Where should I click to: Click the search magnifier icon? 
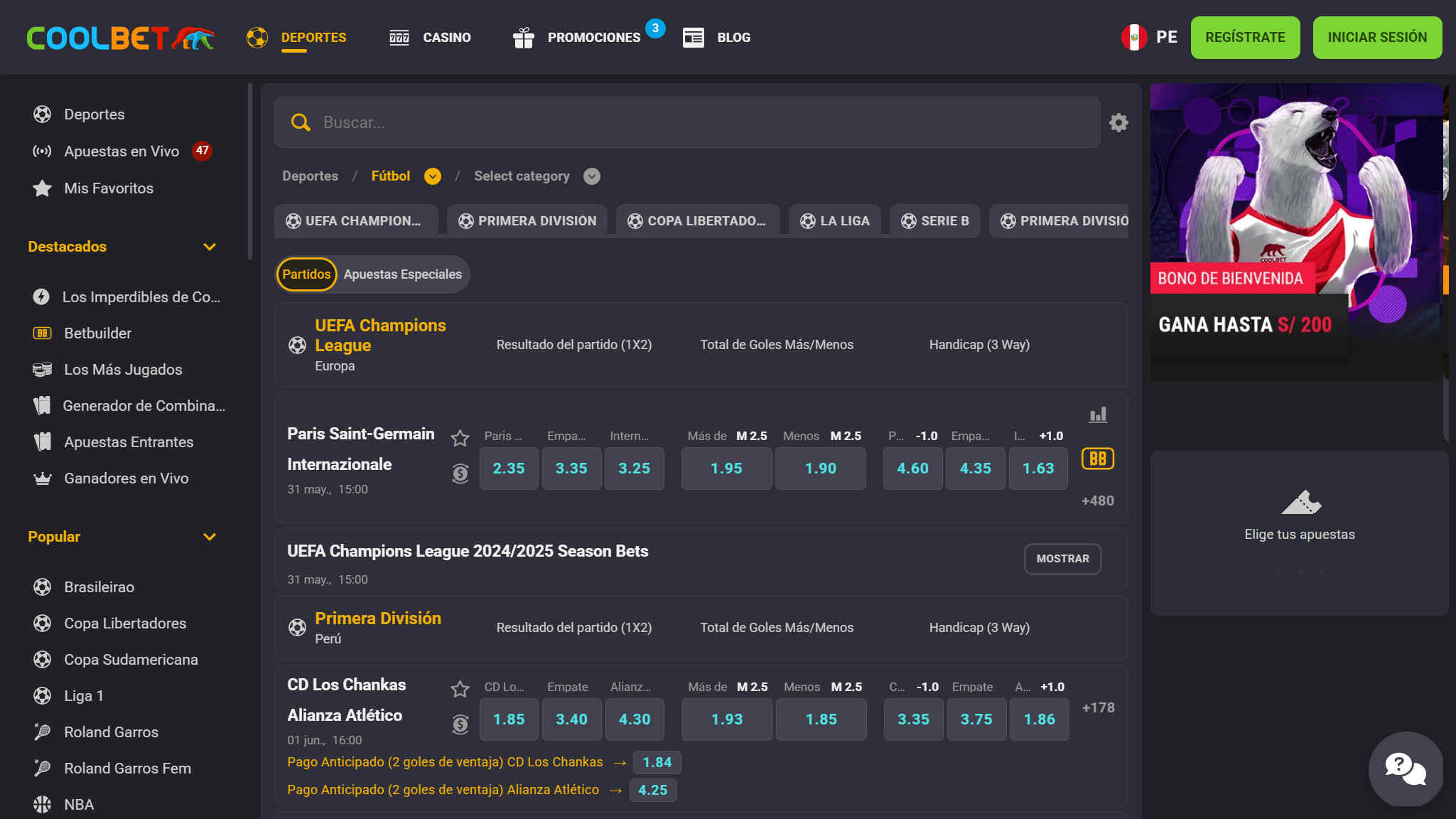coord(301,122)
